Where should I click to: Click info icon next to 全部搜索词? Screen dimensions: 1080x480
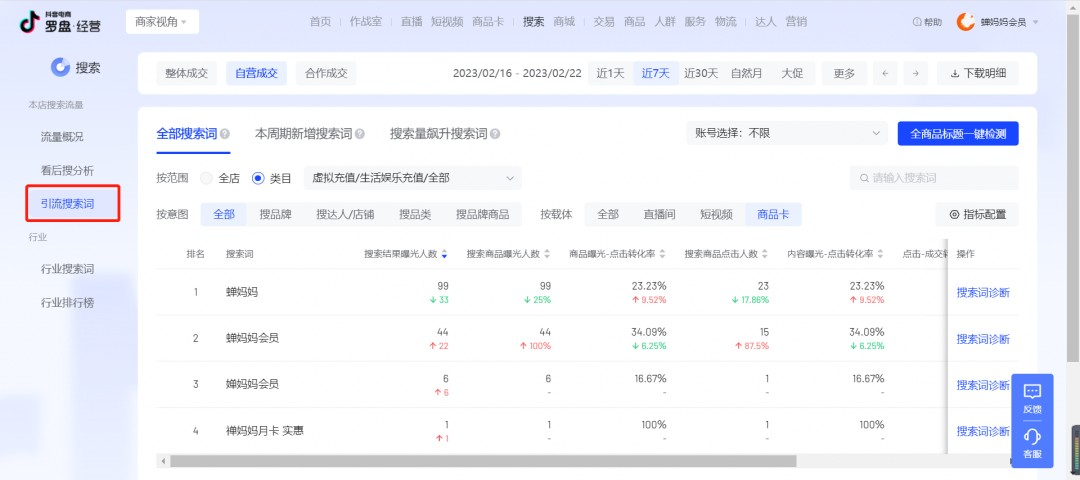(x=225, y=134)
